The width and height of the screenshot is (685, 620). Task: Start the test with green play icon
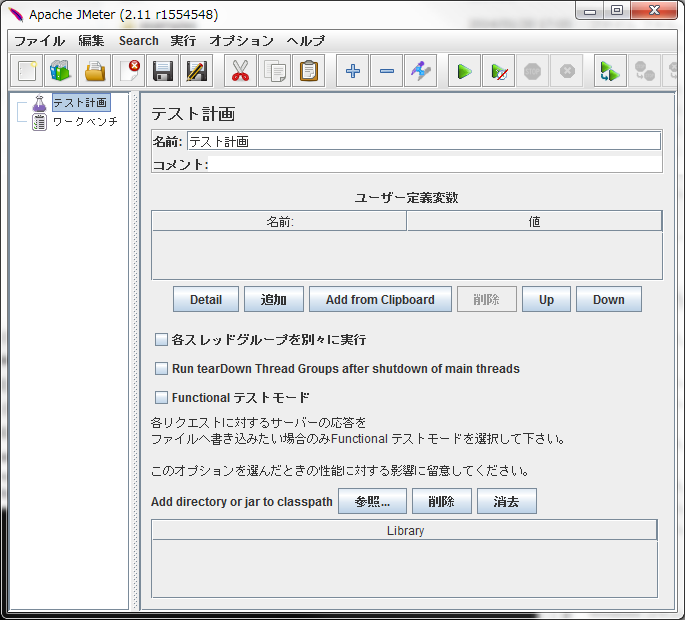(x=464, y=71)
